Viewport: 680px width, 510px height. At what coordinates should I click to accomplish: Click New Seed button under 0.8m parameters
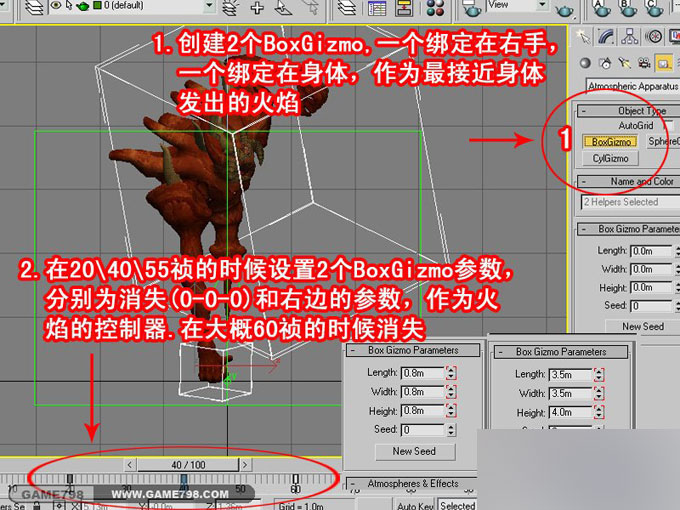click(415, 451)
